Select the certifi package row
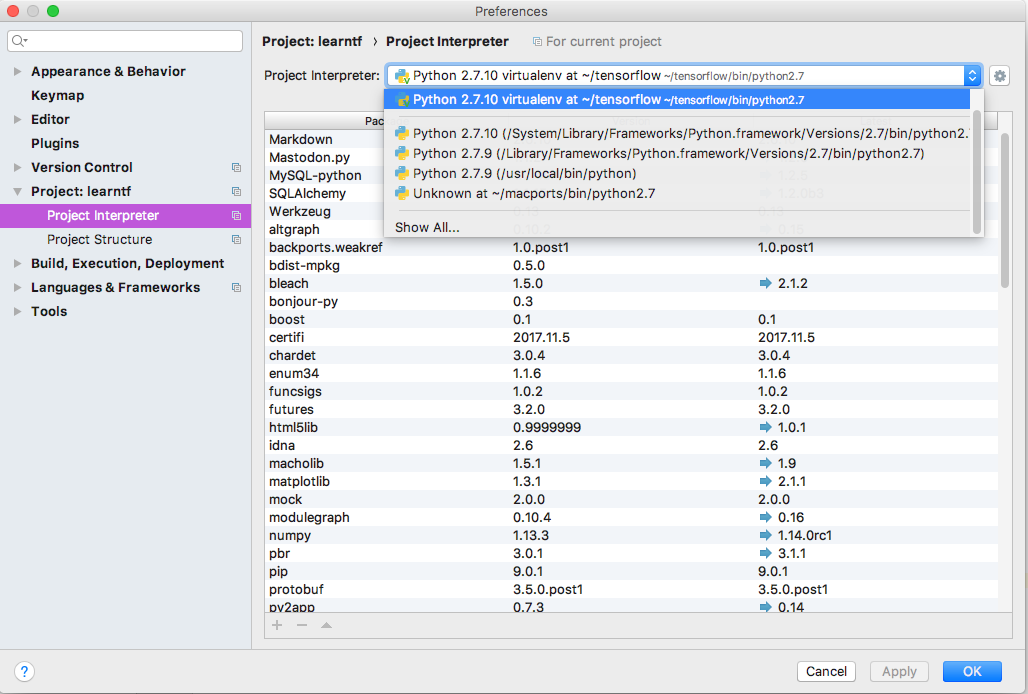The width and height of the screenshot is (1028, 694). tap(631, 337)
